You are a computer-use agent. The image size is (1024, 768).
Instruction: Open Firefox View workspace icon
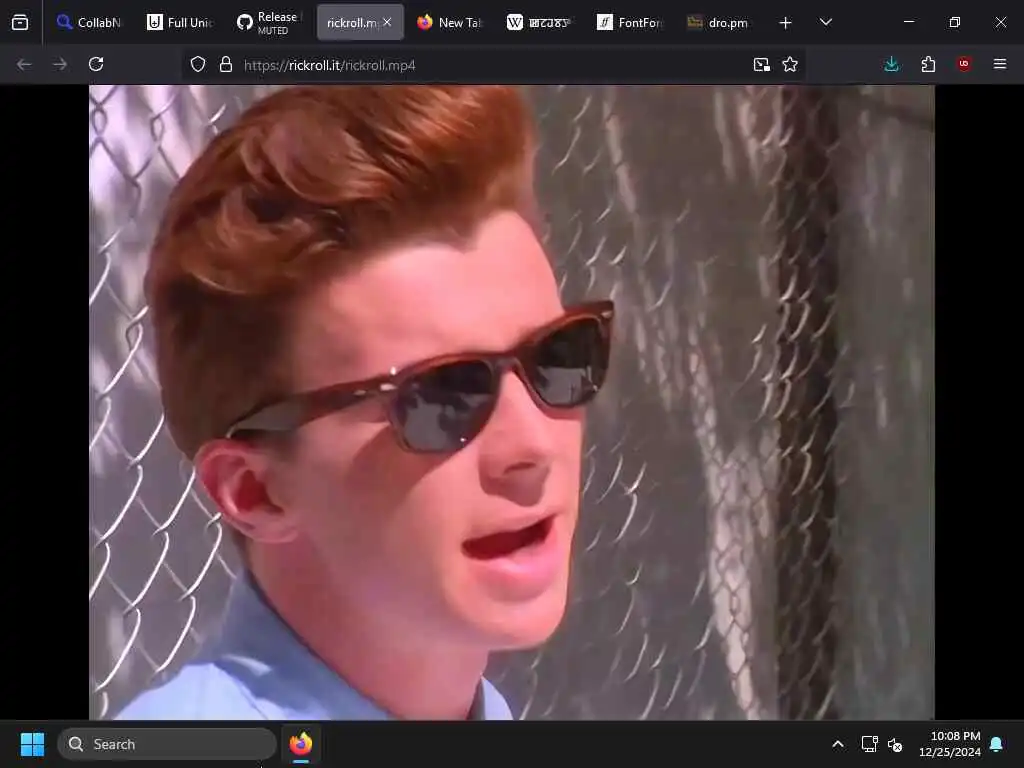pos(20,23)
